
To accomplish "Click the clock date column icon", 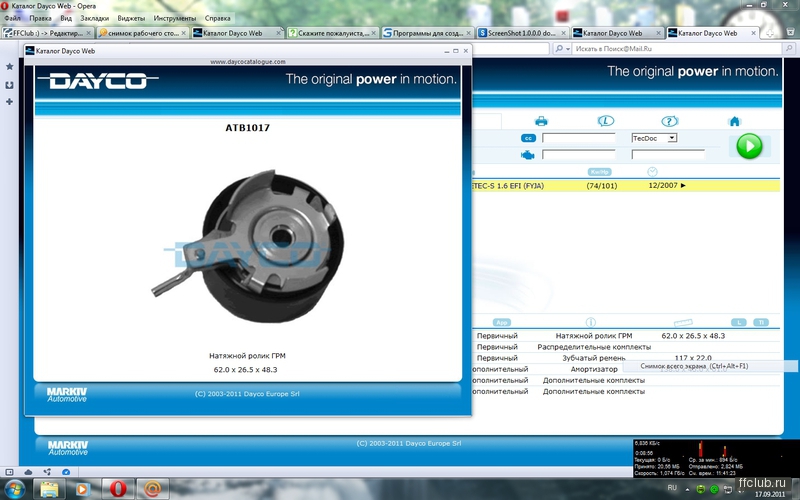I will point(652,172).
